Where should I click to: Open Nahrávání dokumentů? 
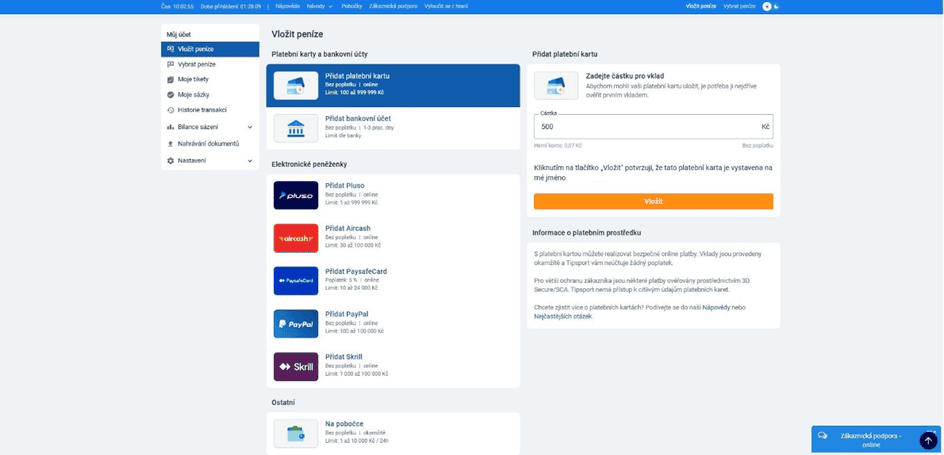coord(210,144)
